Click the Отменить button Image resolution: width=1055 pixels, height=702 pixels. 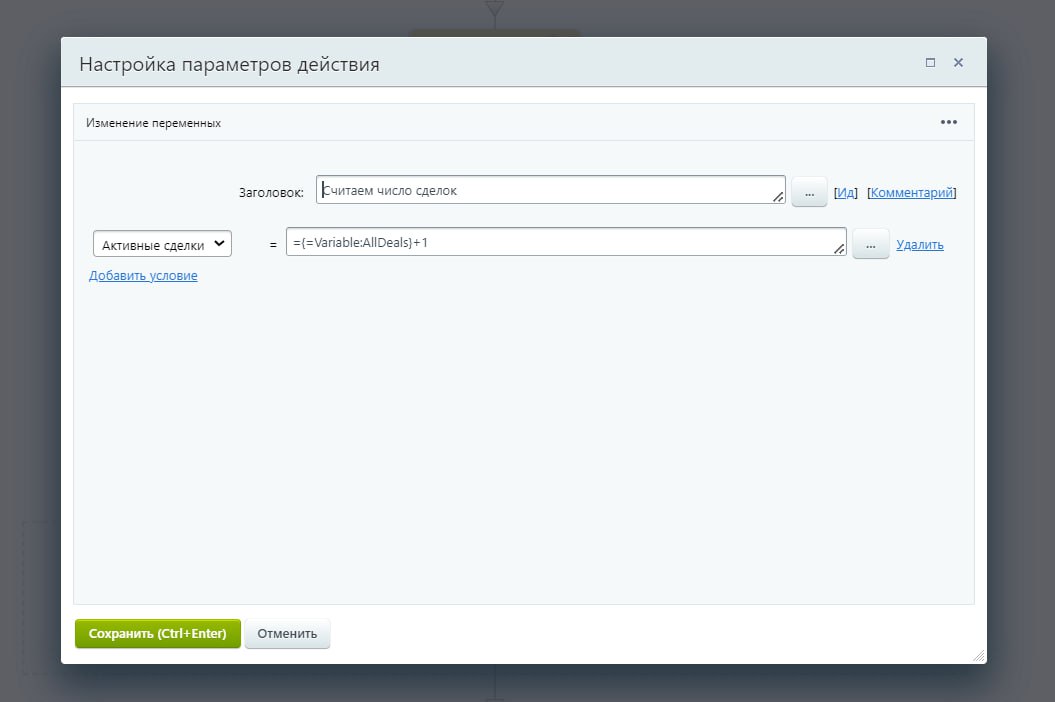coord(287,633)
